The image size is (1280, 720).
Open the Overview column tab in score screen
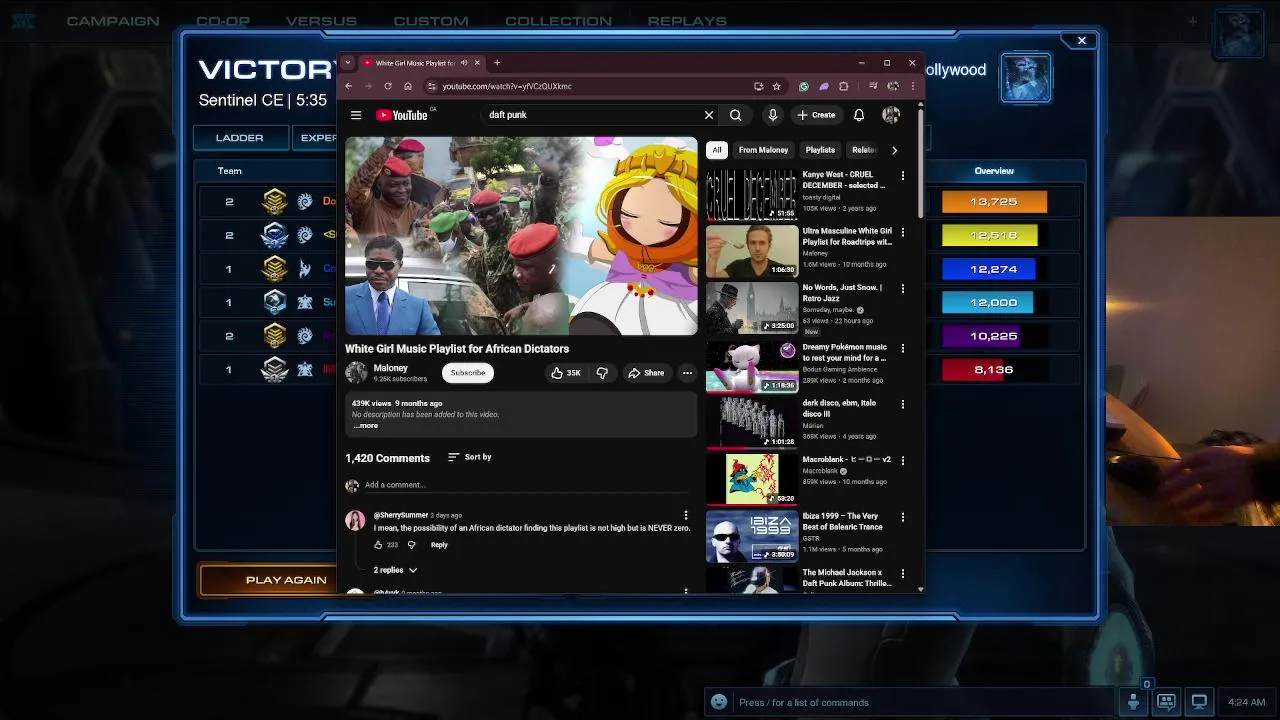pyautogui.click(x=994, y=171)
